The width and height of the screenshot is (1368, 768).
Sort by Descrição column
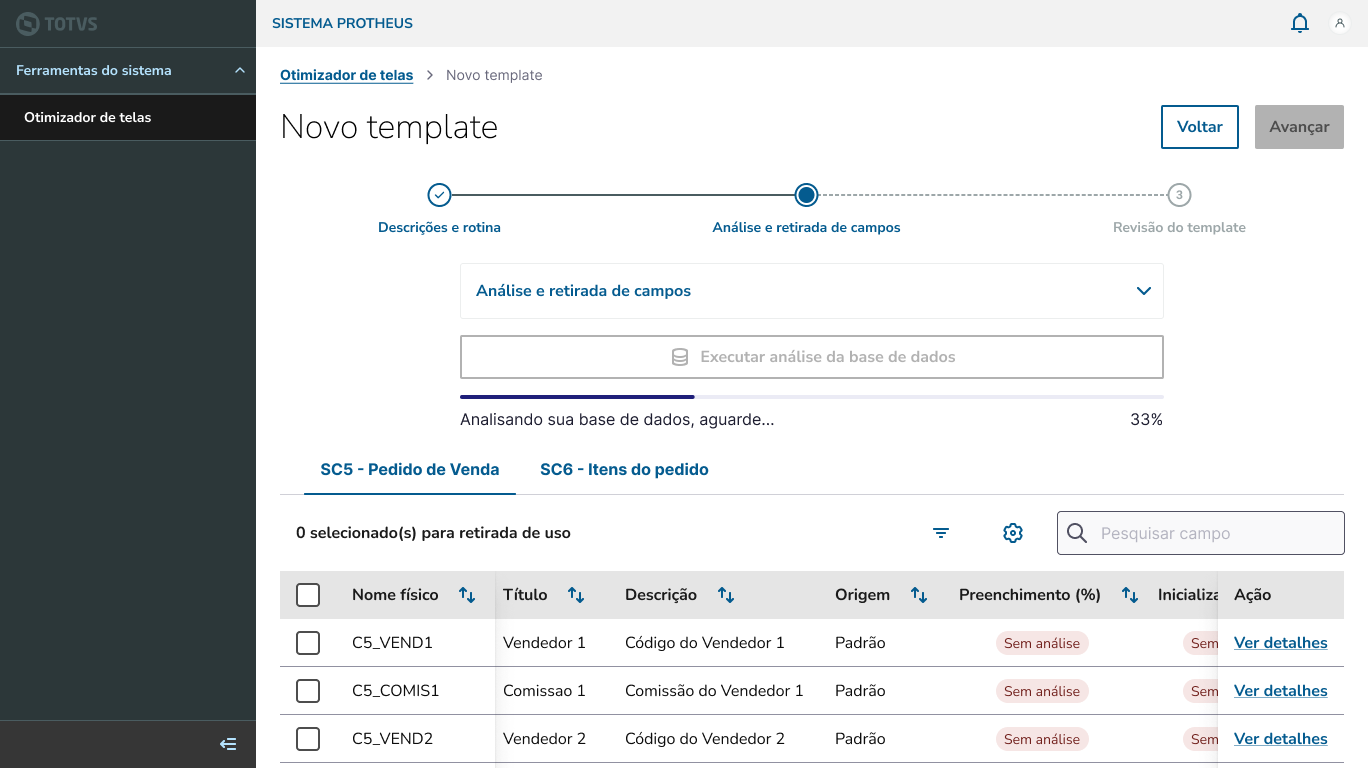click(726, 595)
